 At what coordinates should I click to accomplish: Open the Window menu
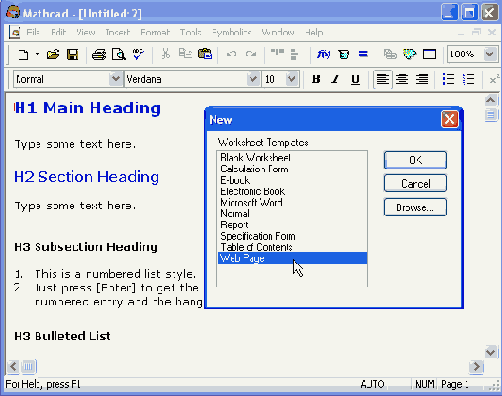(x=278, y=32)
